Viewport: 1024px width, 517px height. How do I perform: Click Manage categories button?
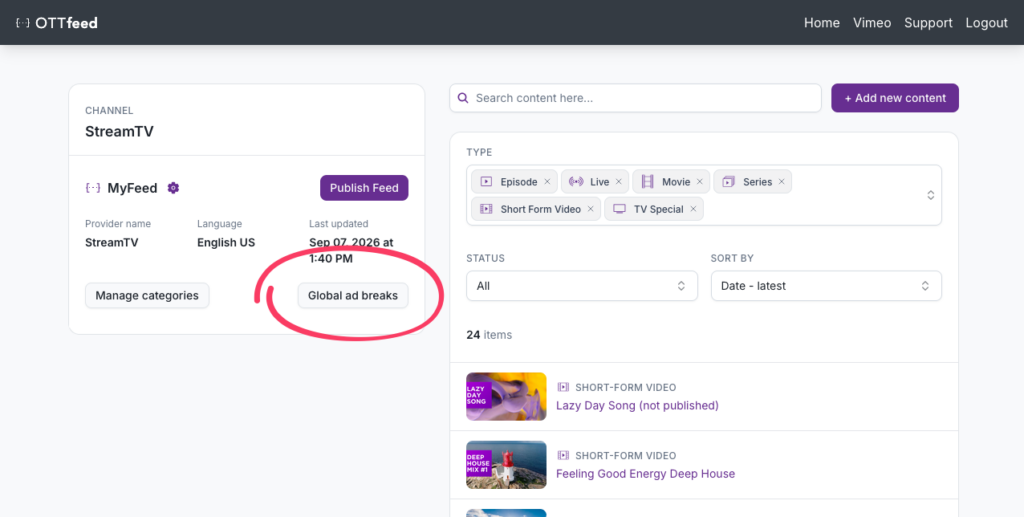(x=147, y=296)
